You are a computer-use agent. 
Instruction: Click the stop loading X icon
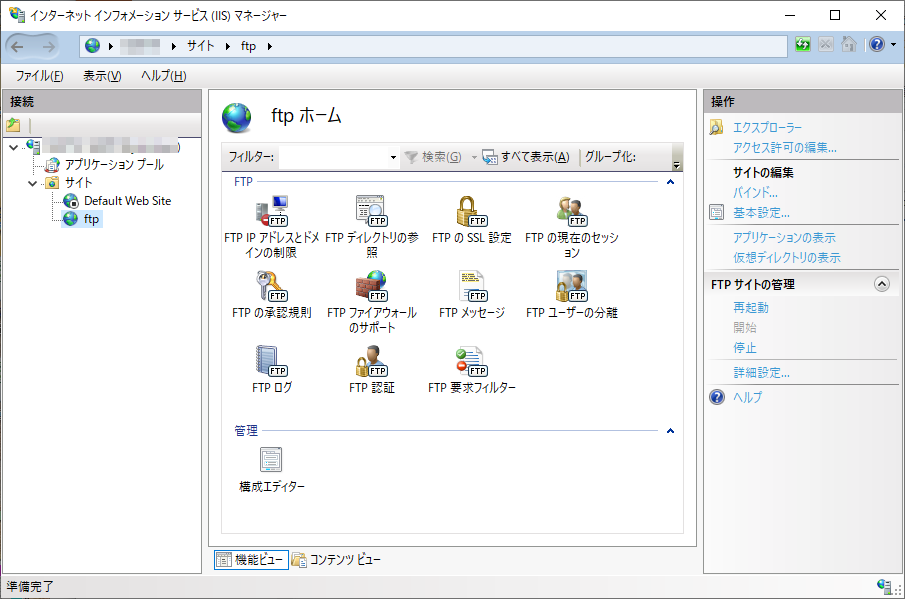826,44
